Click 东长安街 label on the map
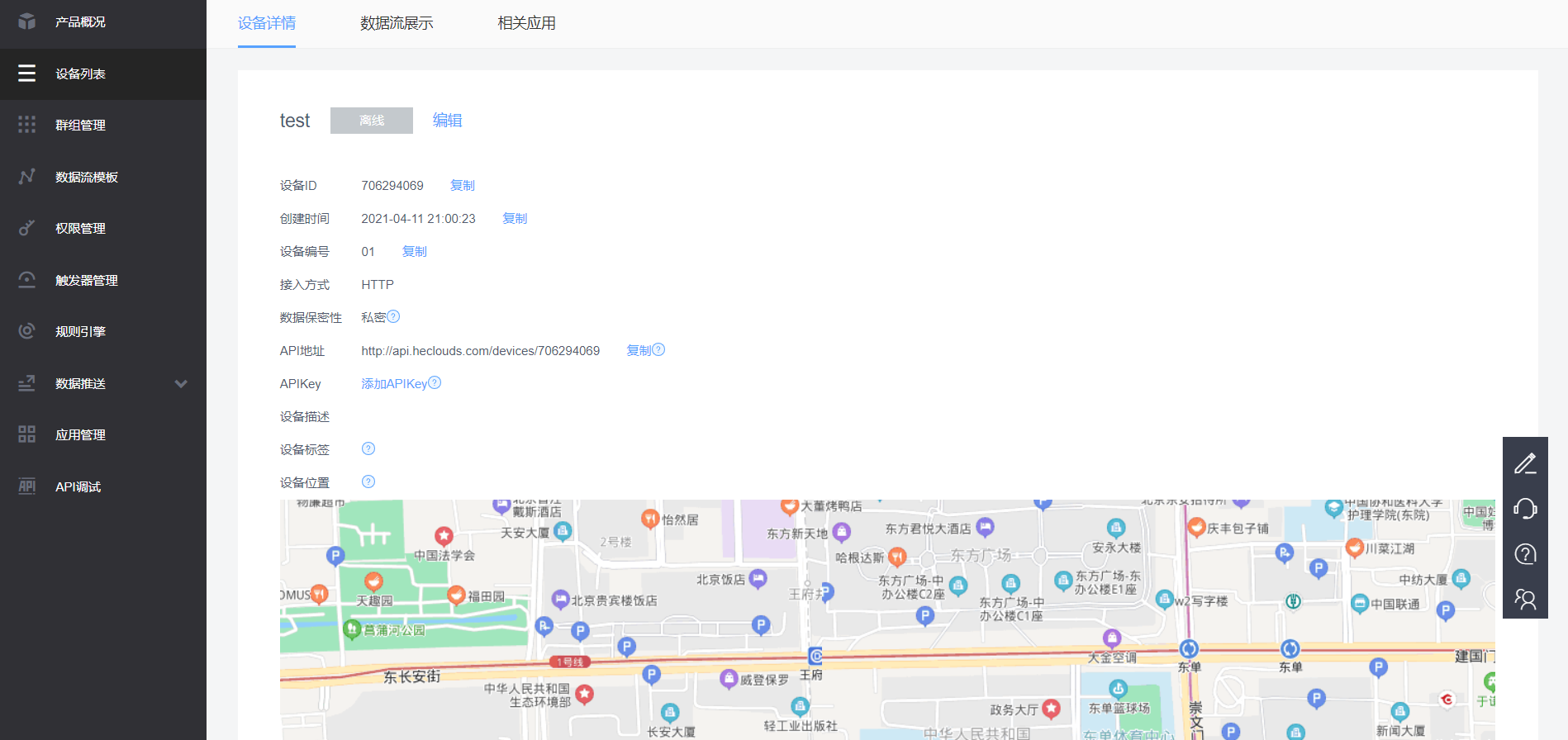Viewport: 1568px width, 740px height. (x=411, y=676)
